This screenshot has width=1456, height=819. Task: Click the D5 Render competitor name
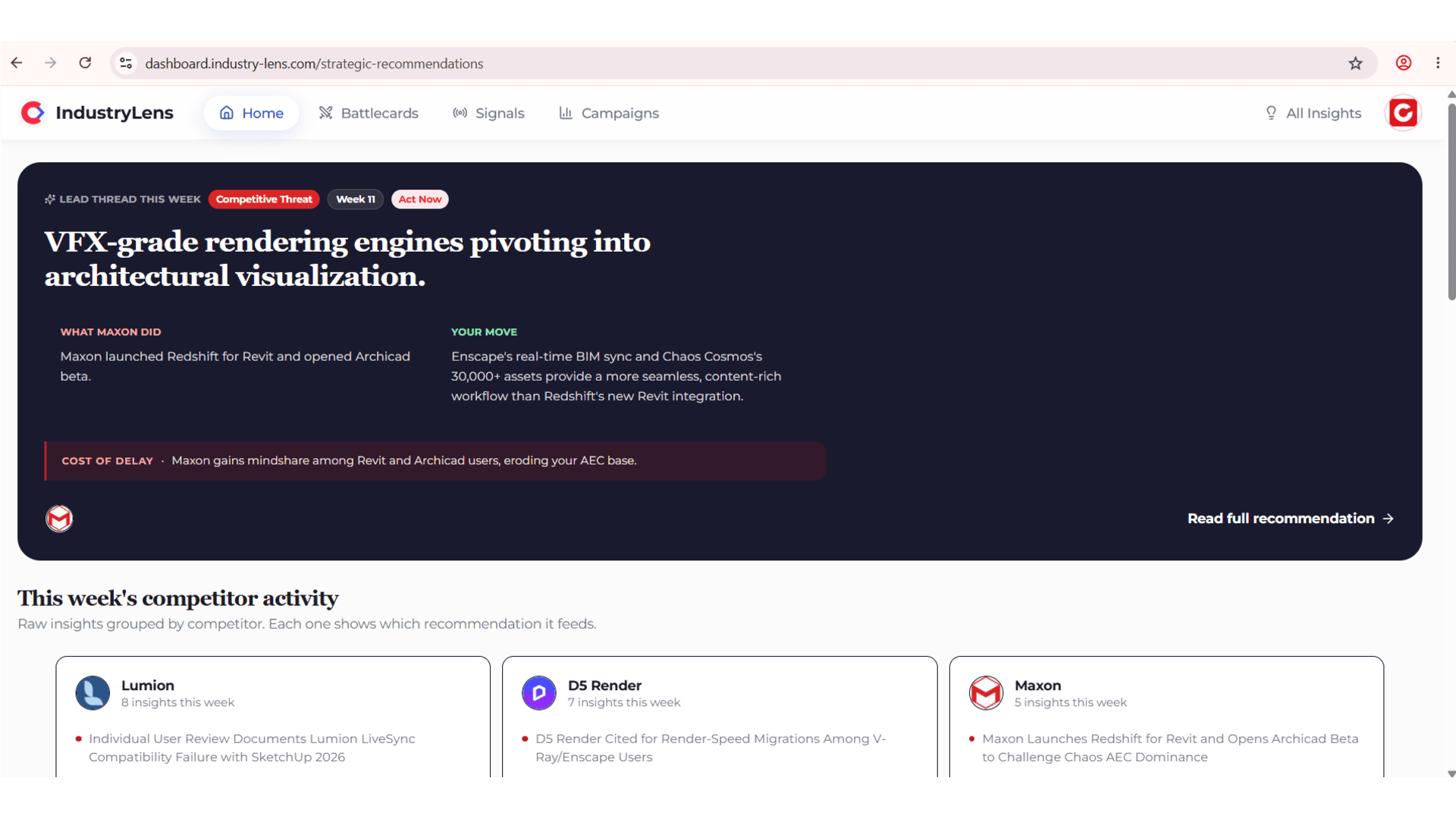tap(604, 686)
